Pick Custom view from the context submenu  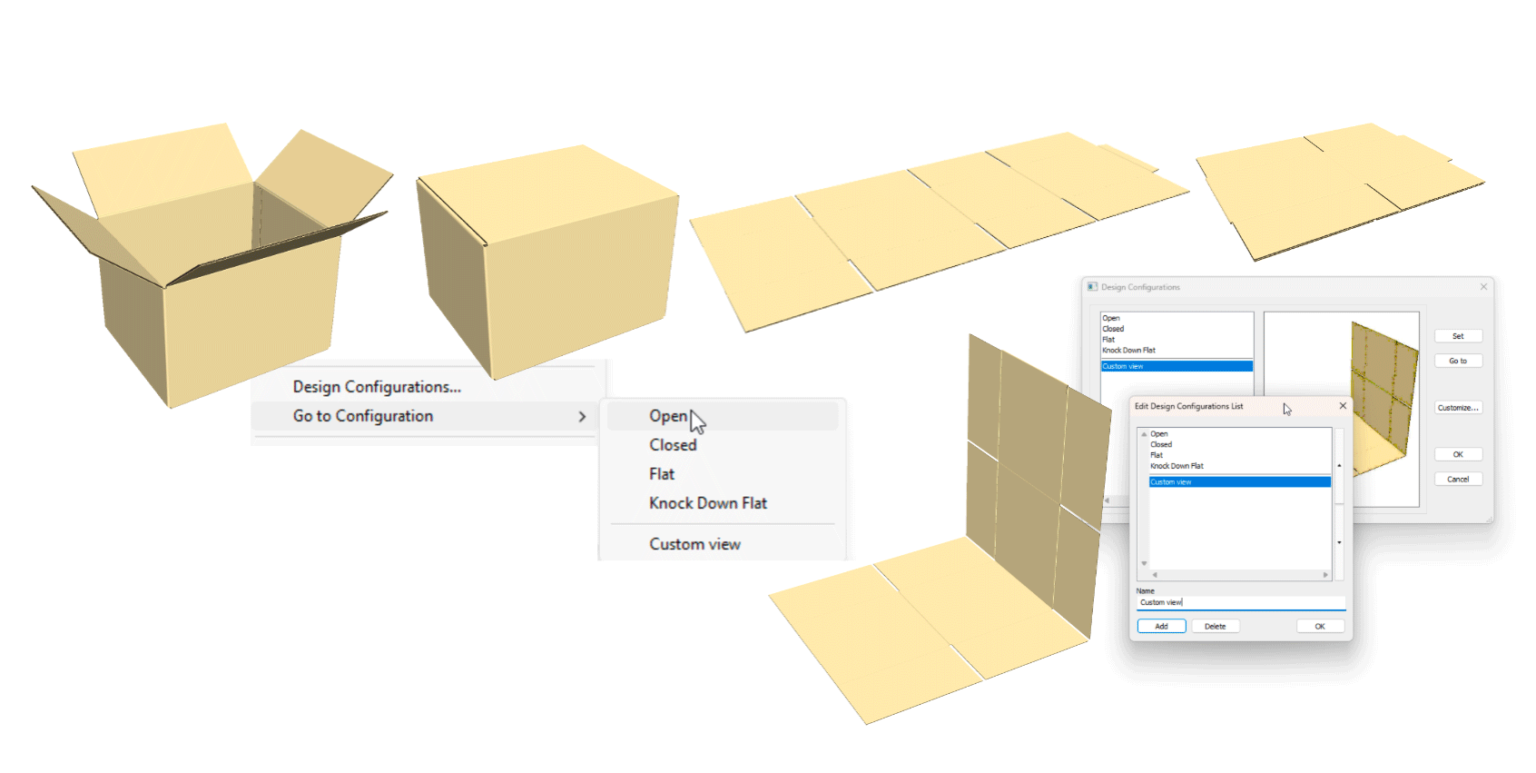click(x=694, y=544)
